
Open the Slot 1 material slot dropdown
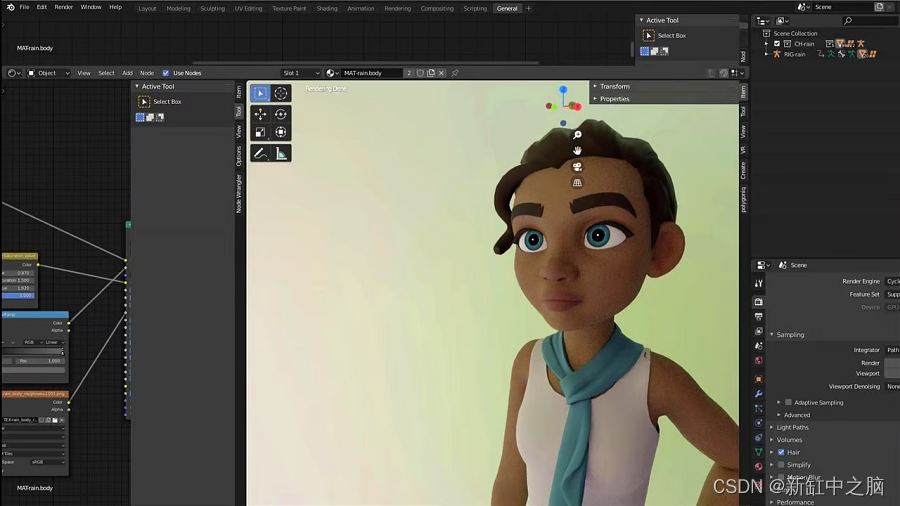(x=301, y=73)
